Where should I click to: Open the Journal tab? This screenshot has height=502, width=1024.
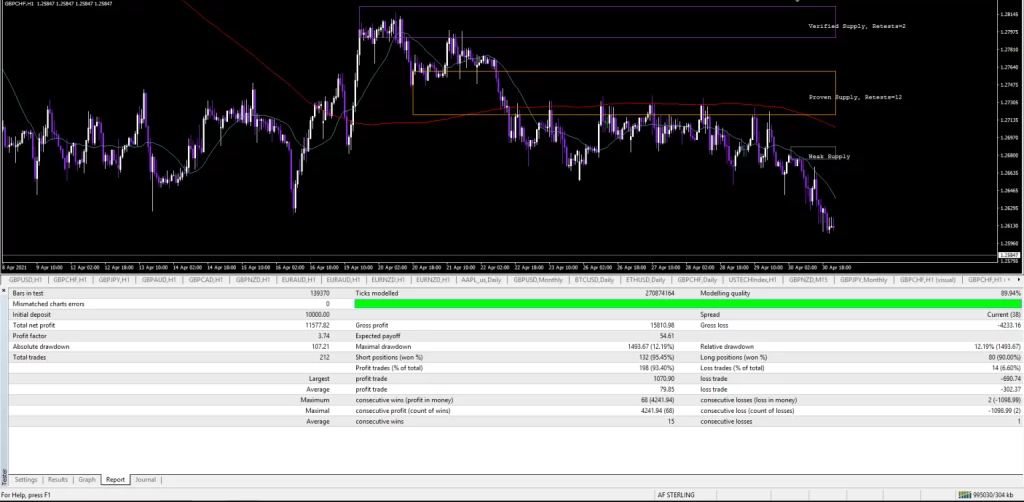(x=145, y=480)
